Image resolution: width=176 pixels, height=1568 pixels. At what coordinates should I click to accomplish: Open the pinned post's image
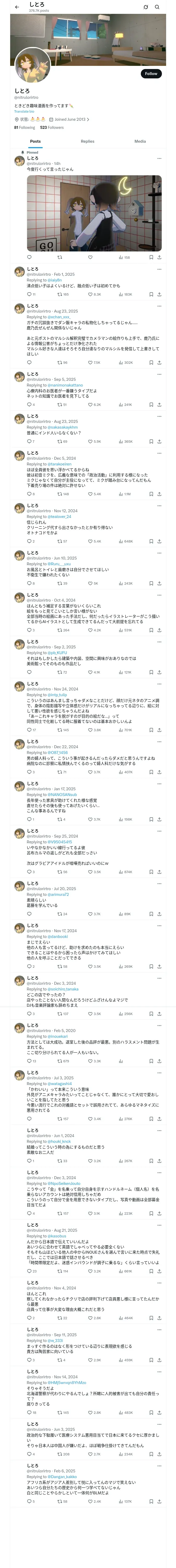[x=94, y=213]
